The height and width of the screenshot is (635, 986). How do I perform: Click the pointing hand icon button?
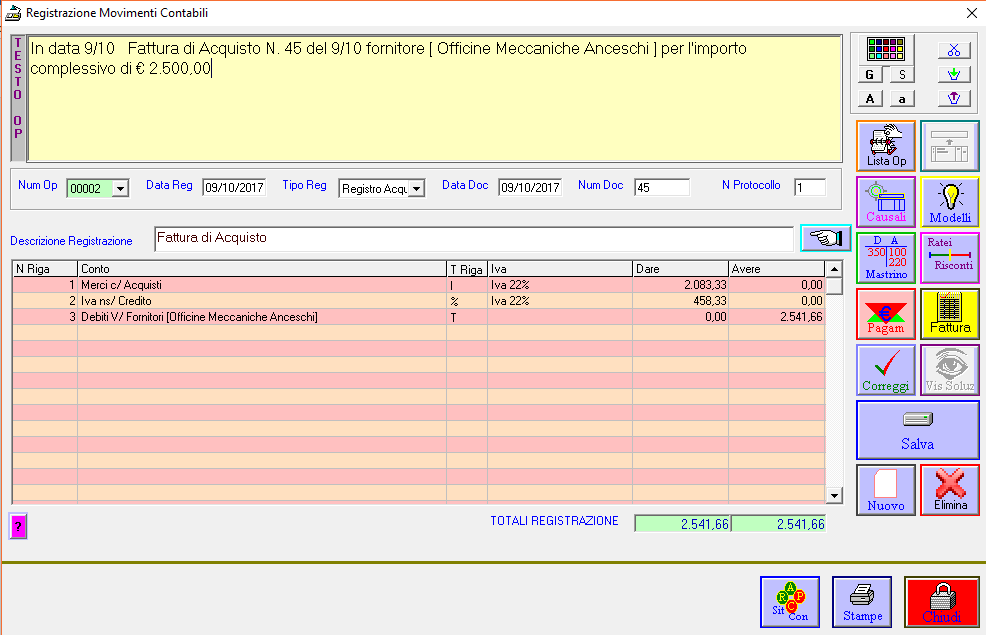(x=826, y=238)
